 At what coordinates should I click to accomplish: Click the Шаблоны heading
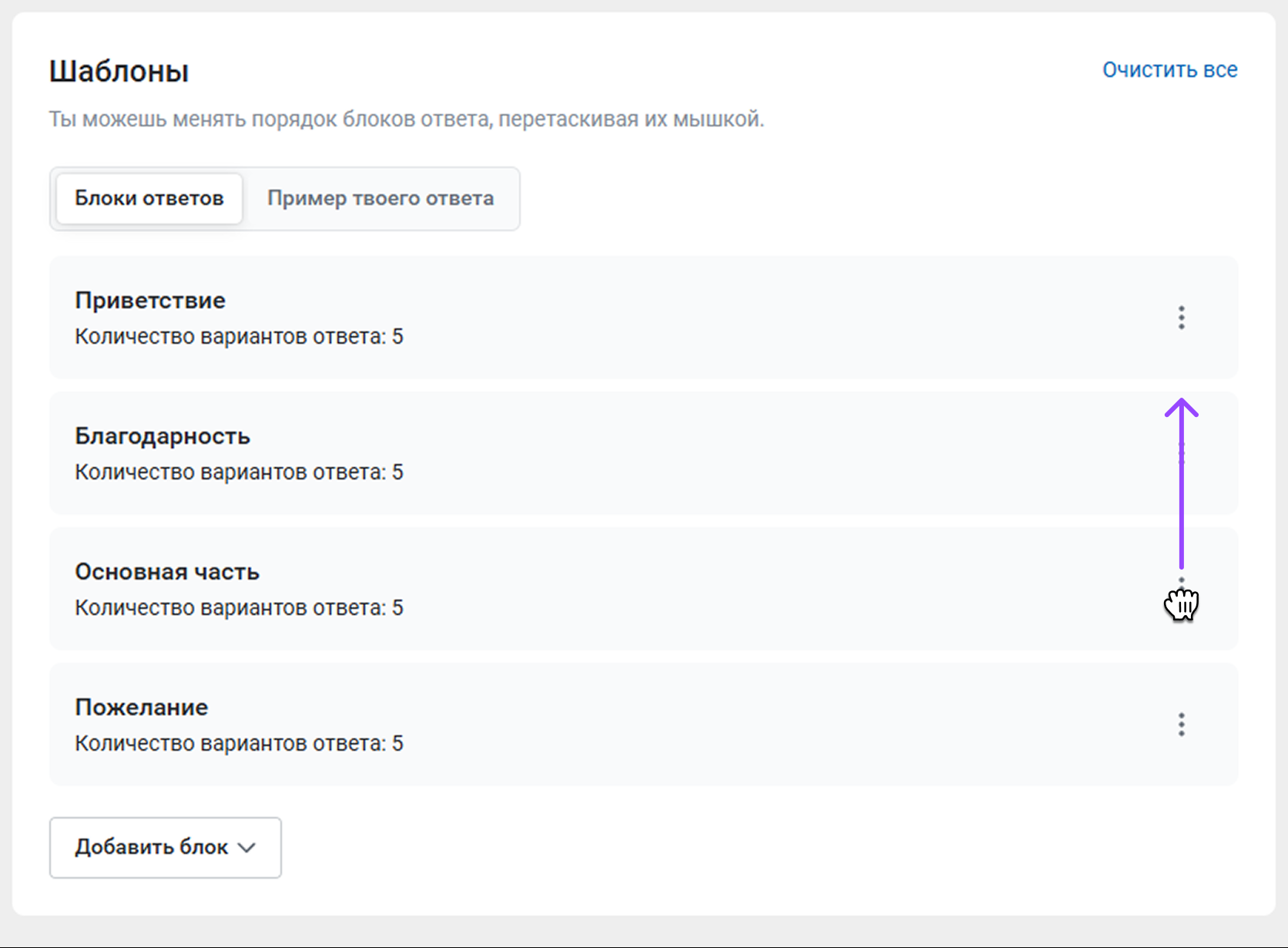point(119,72)
